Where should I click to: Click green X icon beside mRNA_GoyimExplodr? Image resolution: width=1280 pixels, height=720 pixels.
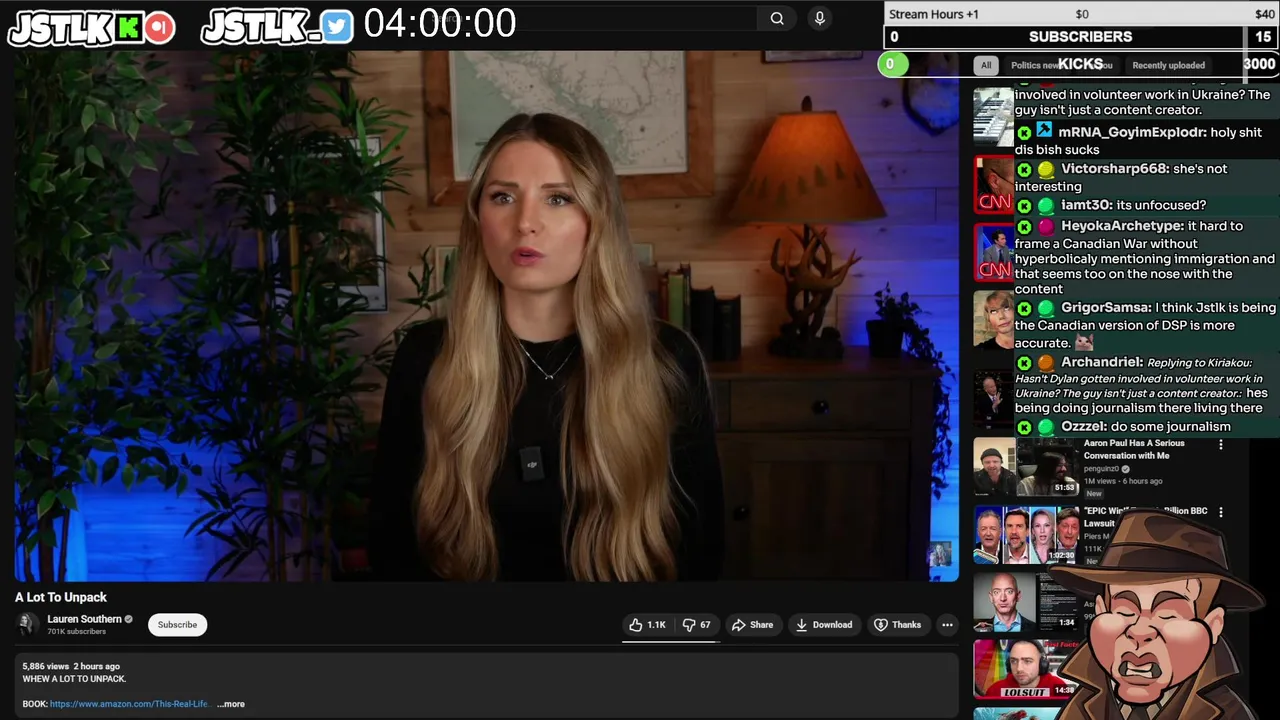[1024, 132]
